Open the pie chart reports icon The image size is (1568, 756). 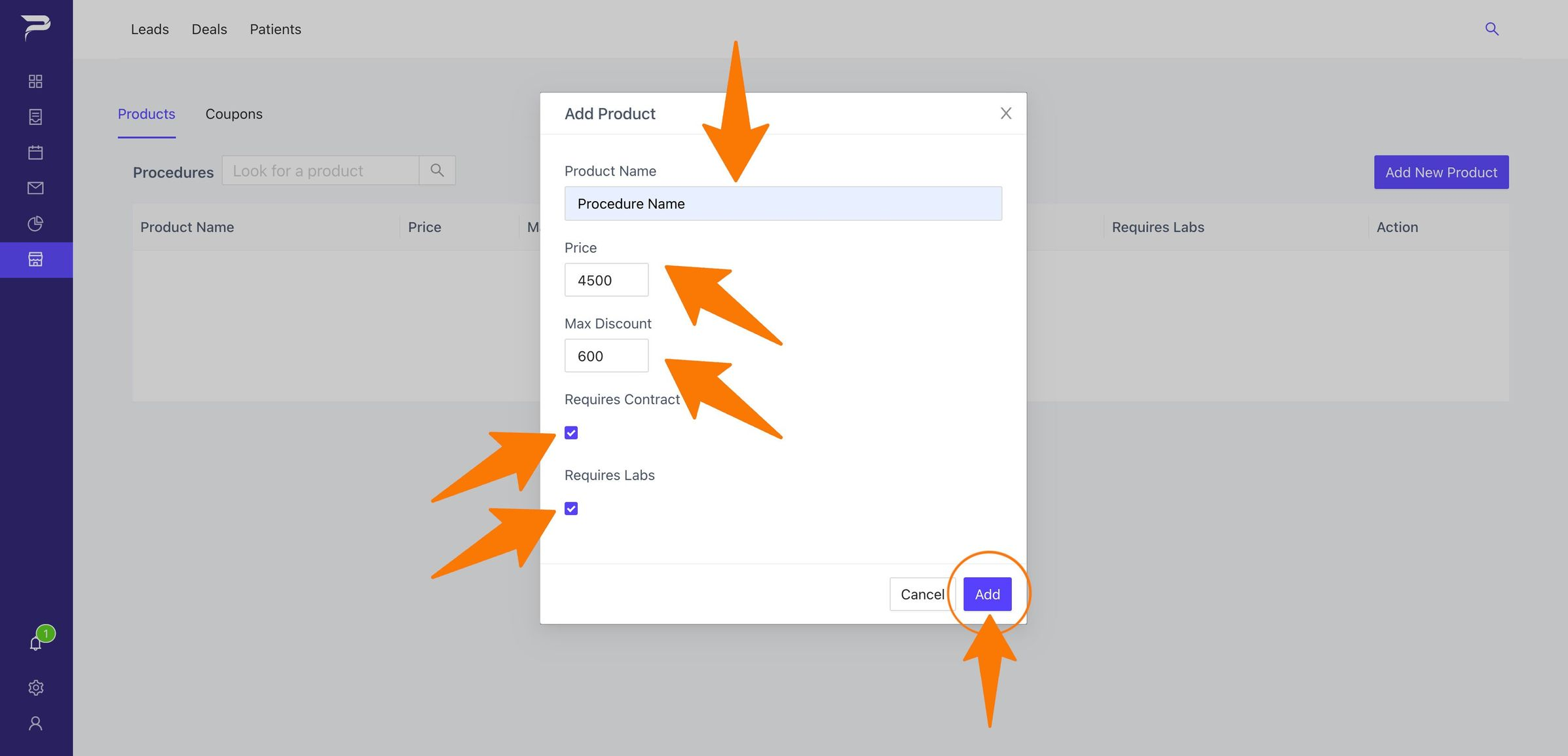pos(35,223)
